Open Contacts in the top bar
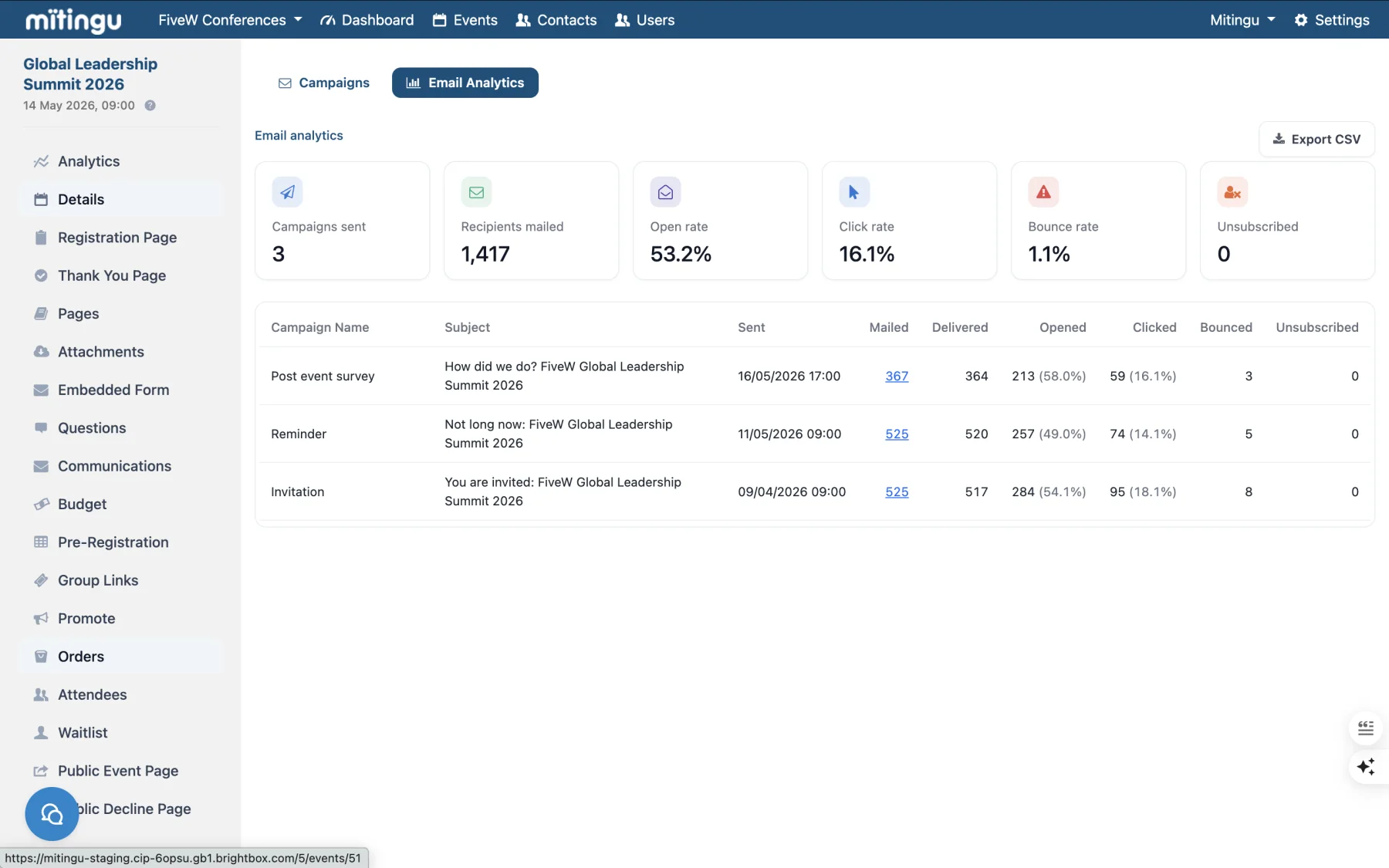 coord(556,20)
